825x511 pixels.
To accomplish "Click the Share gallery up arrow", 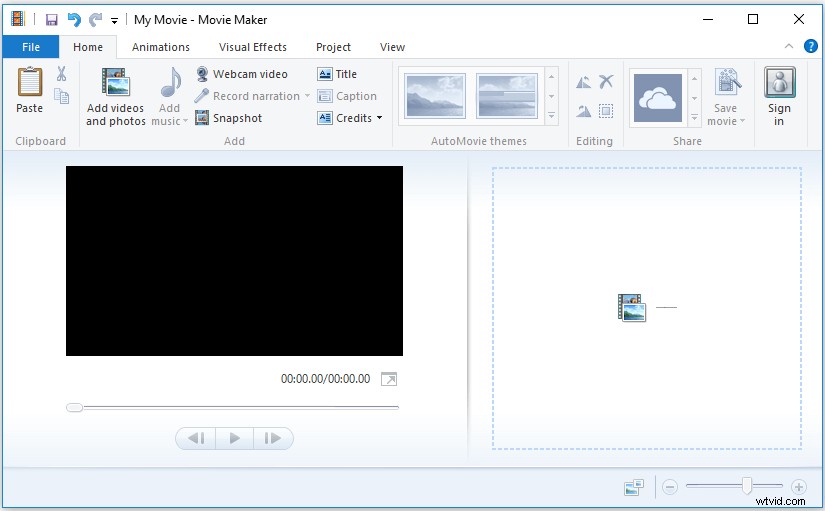I will click(x=695, y=79).
